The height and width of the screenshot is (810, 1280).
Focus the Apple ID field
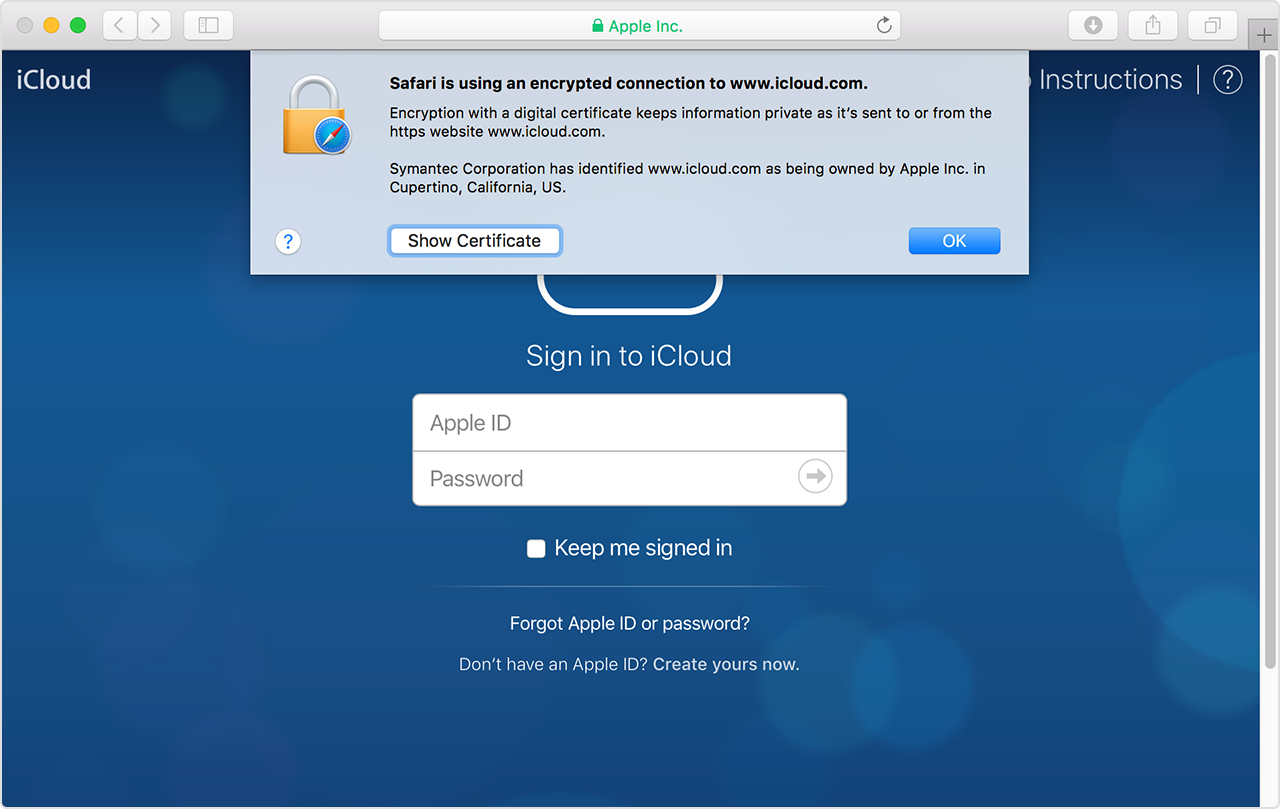(629, 423)
